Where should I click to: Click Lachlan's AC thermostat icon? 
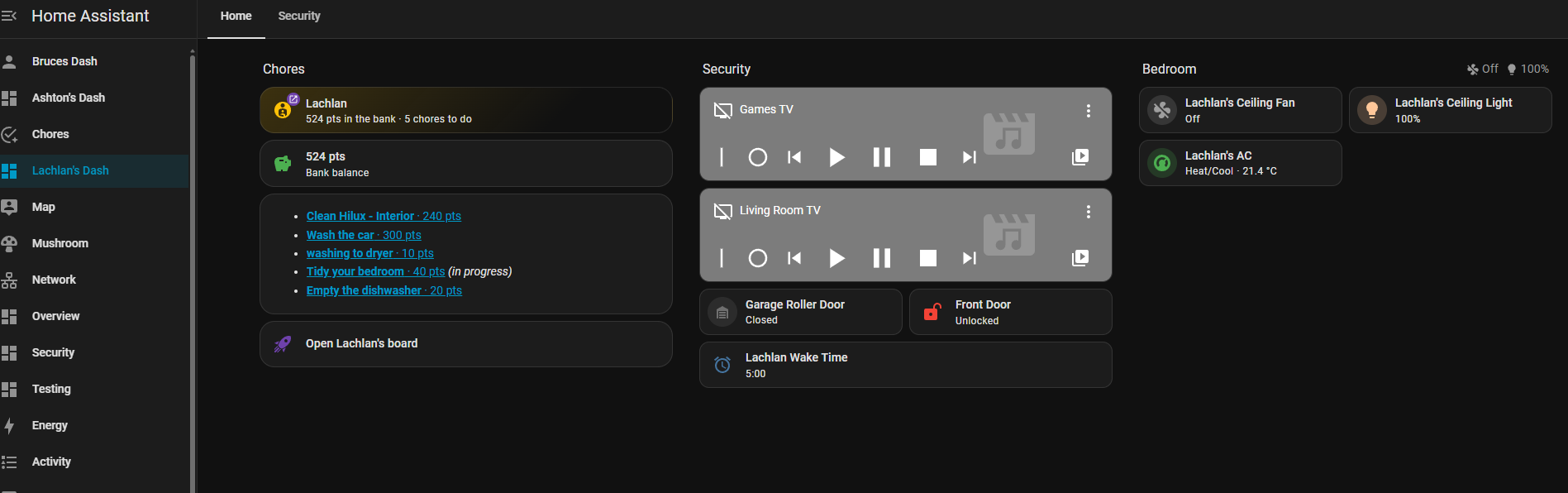point(1162,163)
